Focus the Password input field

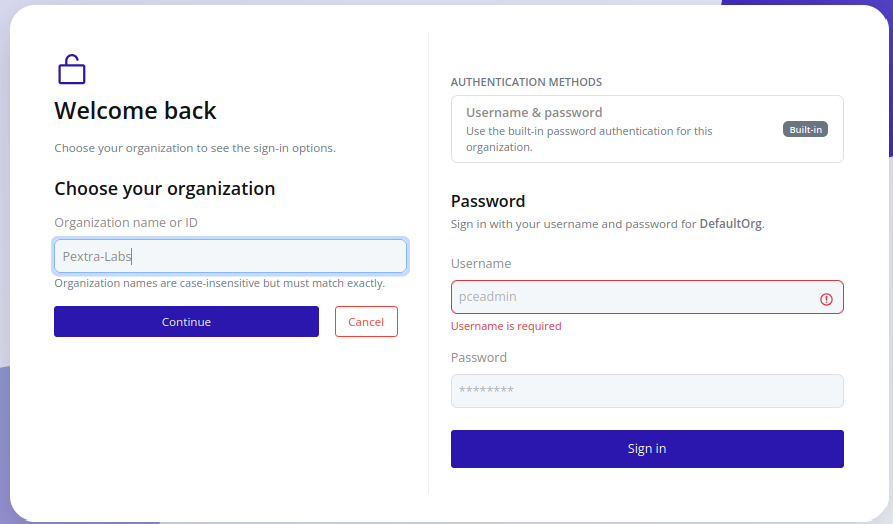click(x=647, y=390)
